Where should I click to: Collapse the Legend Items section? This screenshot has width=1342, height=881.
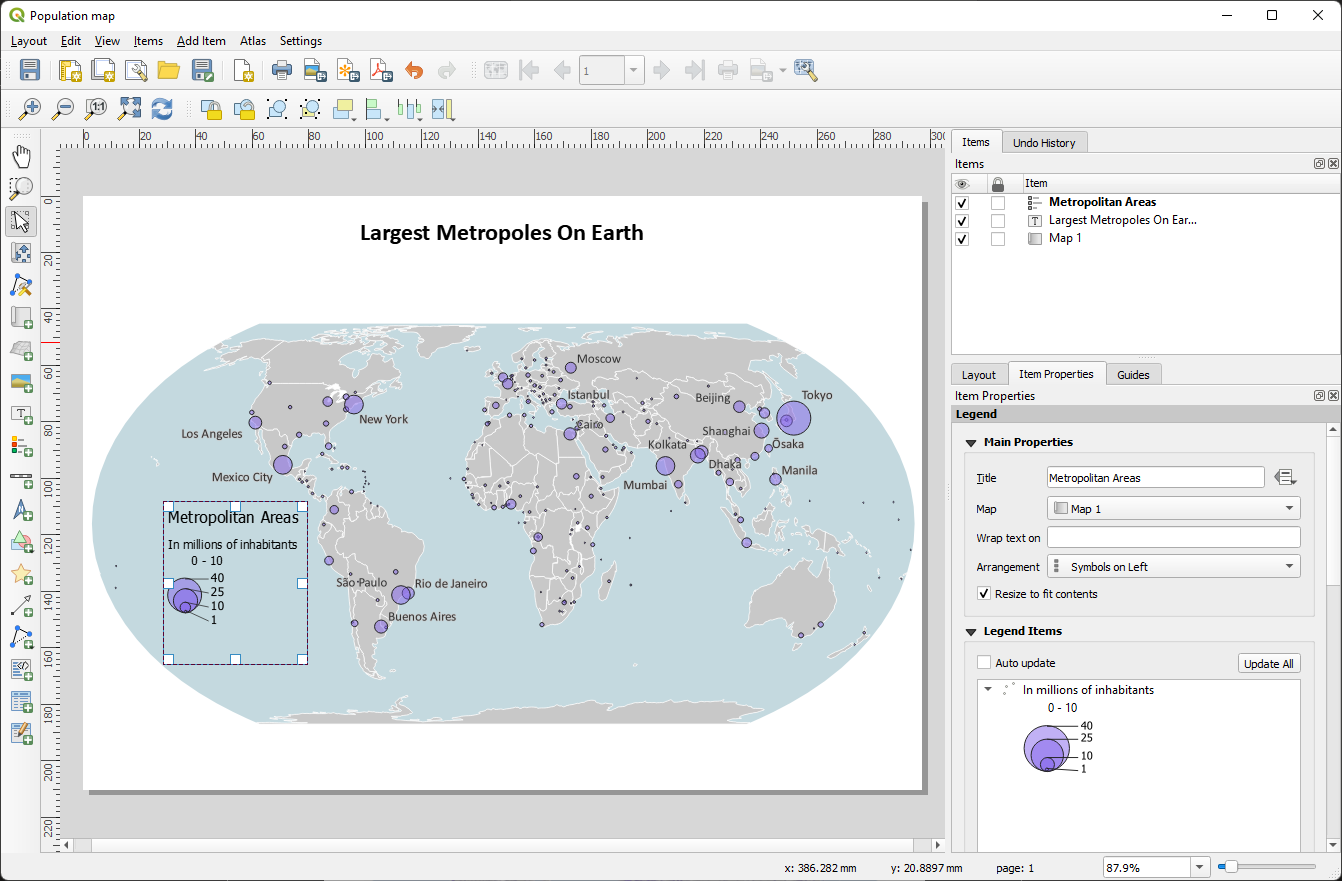point(970,631)
